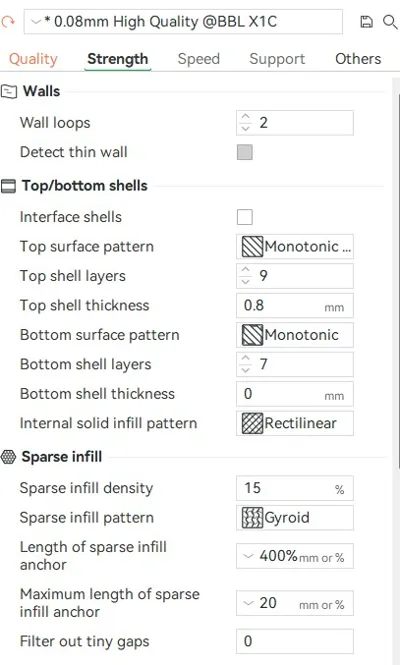The image size is (400, 665).
Task: Increase Wall loops with up arrow
Action: pyautogui.click(x=246, y=117)
